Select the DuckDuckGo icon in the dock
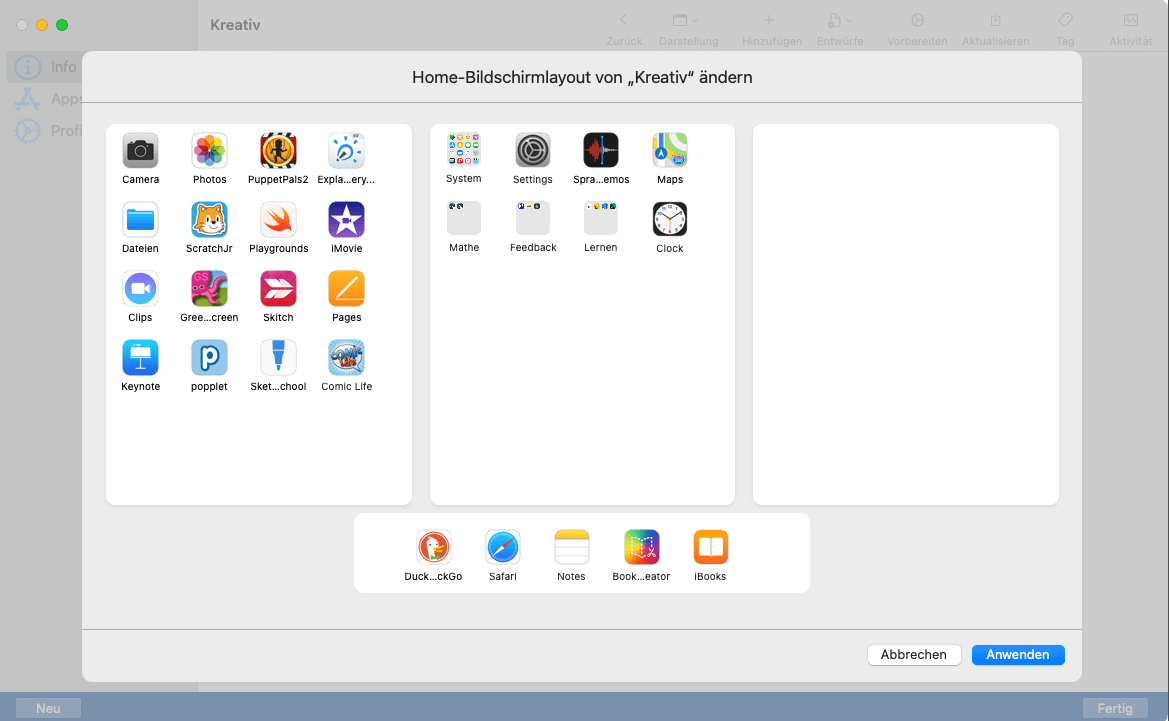Image resolution: width=1169 pixels, height=721 pixels. pyautogui.click(x=433, y=548)
